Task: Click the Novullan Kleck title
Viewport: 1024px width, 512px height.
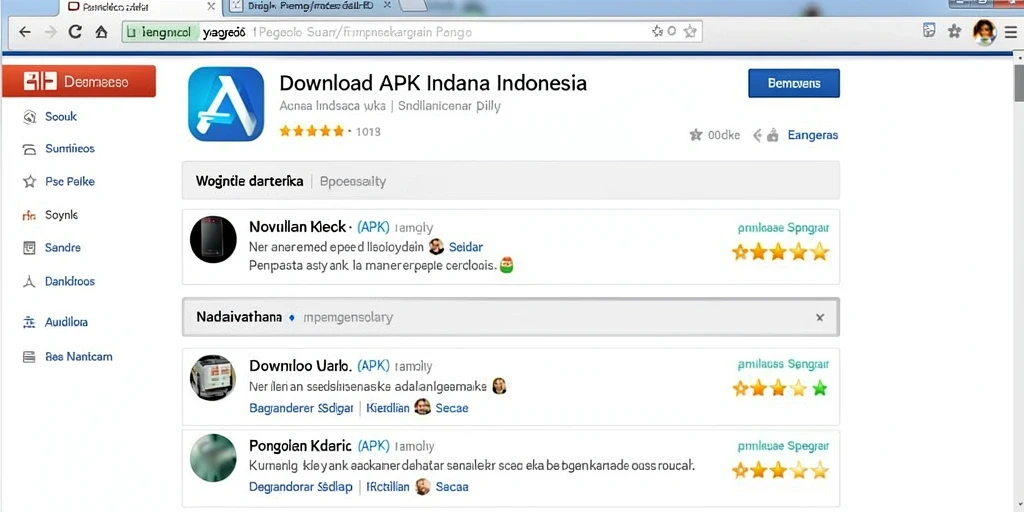Action: pyautogui.click(x=298, y=227)
